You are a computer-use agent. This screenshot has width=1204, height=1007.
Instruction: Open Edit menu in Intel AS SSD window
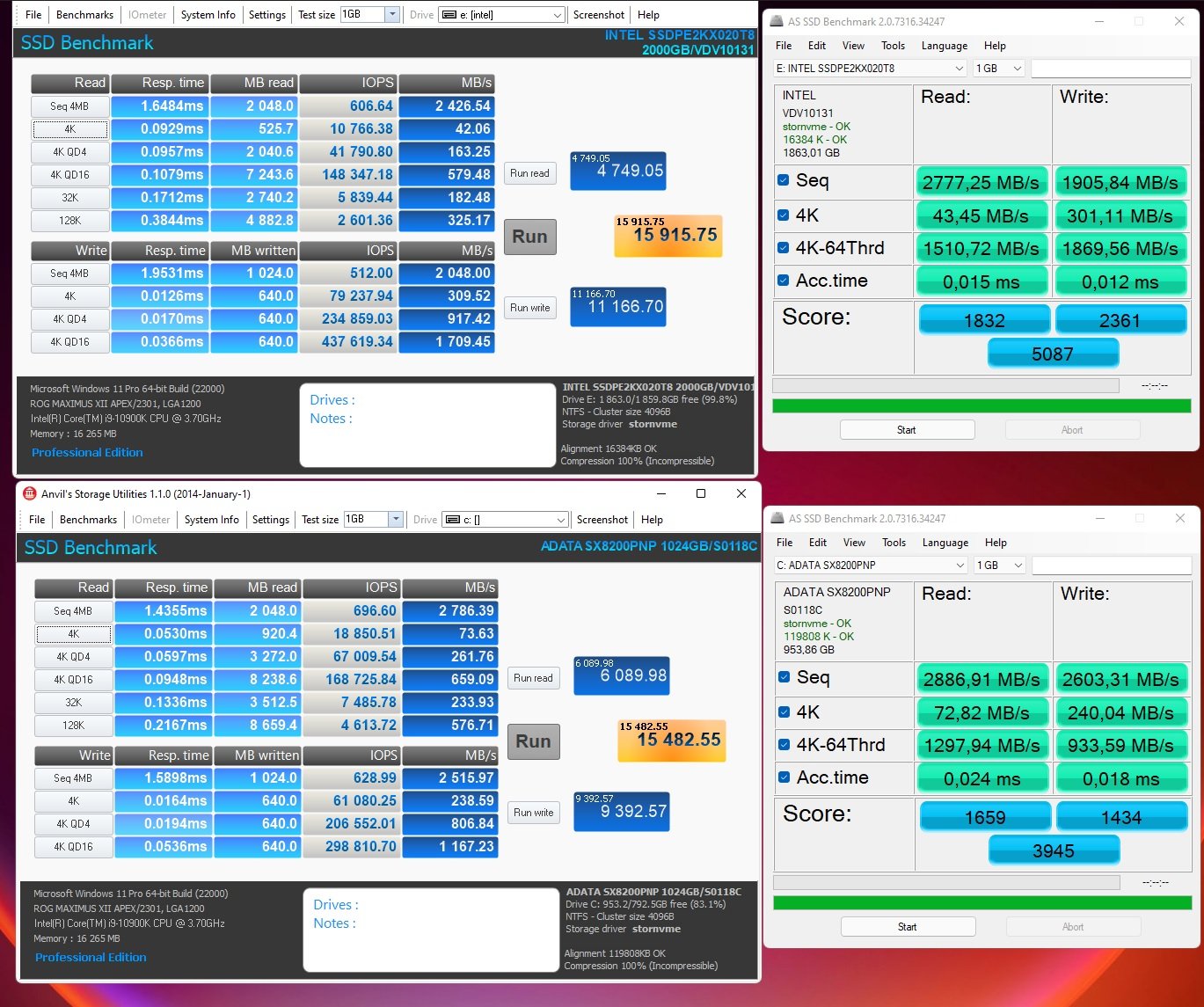click(x=817, y=46)
